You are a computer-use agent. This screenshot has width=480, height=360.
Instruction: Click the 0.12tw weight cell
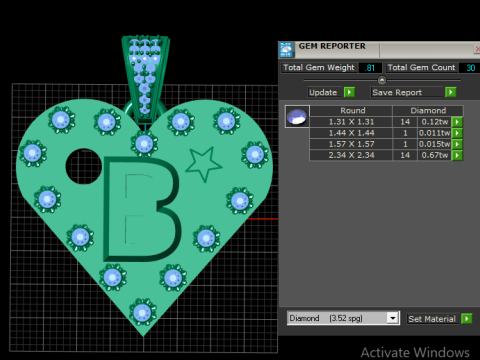click(435, 122)
